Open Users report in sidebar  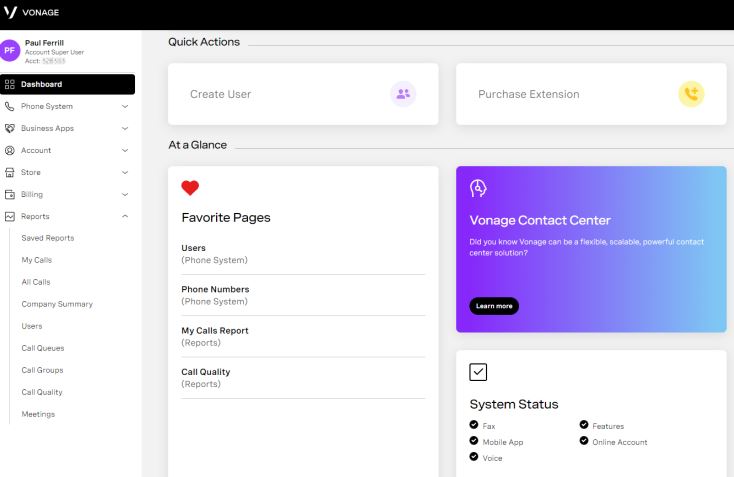(x=32, y=326)
